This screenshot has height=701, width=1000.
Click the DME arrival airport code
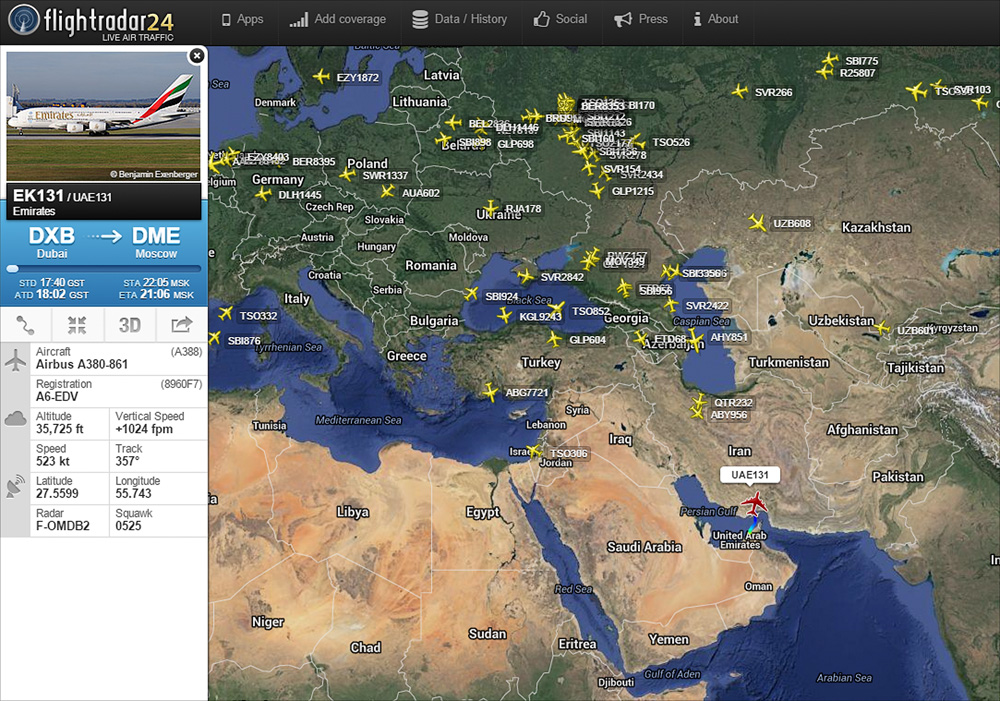(156, 236)
